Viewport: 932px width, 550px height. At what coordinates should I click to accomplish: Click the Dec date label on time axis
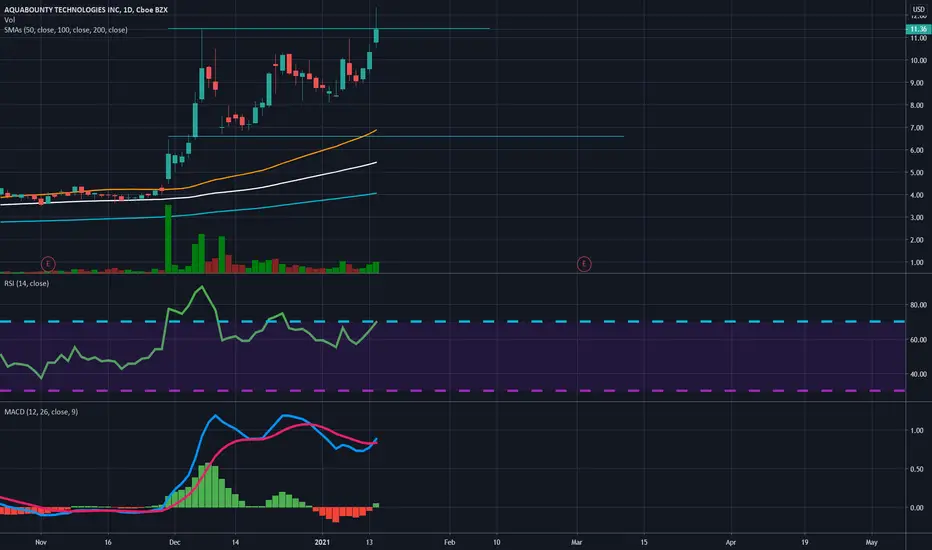[174, 542]
